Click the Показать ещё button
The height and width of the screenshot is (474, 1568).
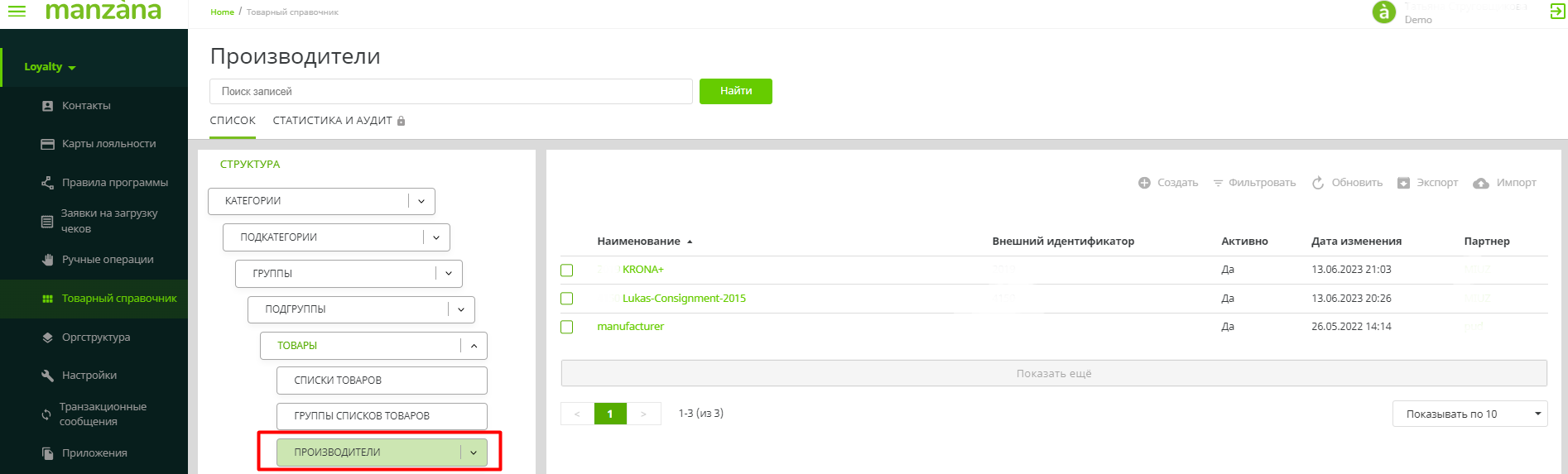[1053, 373]
